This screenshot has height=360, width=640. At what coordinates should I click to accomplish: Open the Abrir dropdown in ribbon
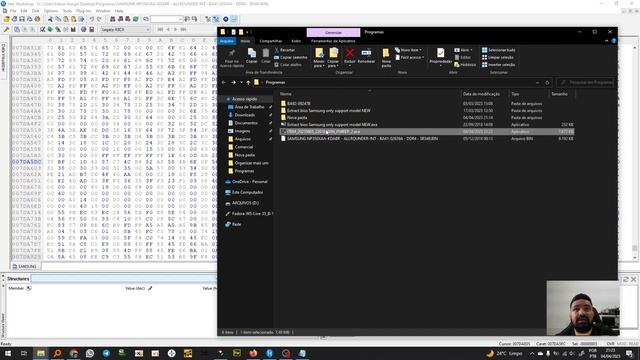[x=463, y=50]
